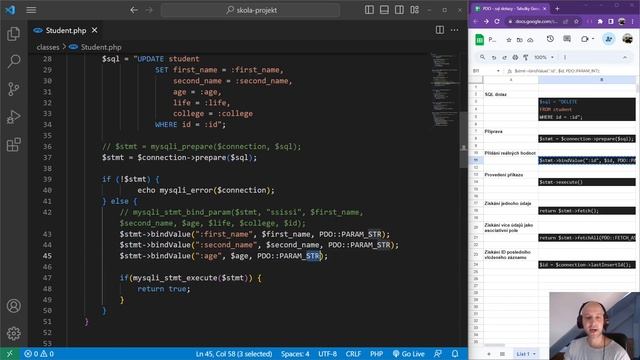The height and width of the screenshot is (360, 640).
Task: Open the version history clock icon
Action: point(550,39)
